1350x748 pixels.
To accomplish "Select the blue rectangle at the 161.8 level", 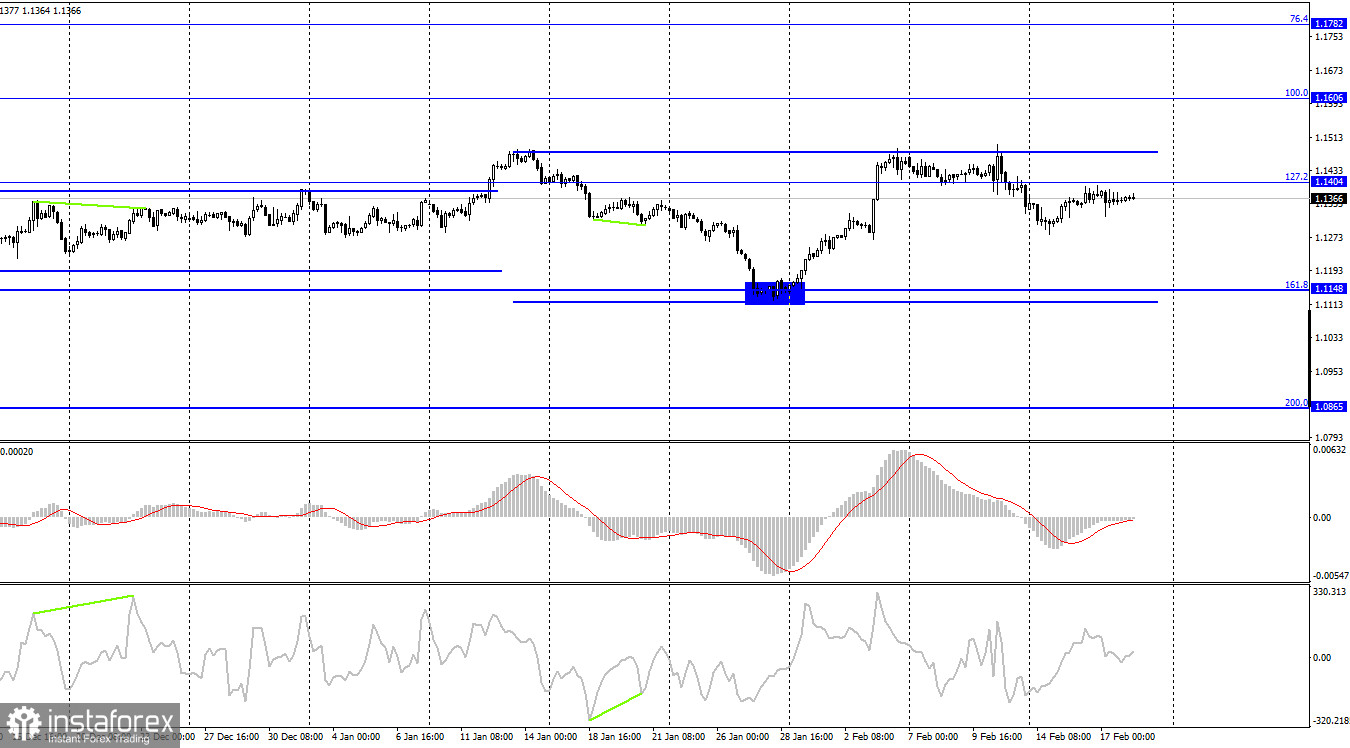I will click(x=775, y=293).
